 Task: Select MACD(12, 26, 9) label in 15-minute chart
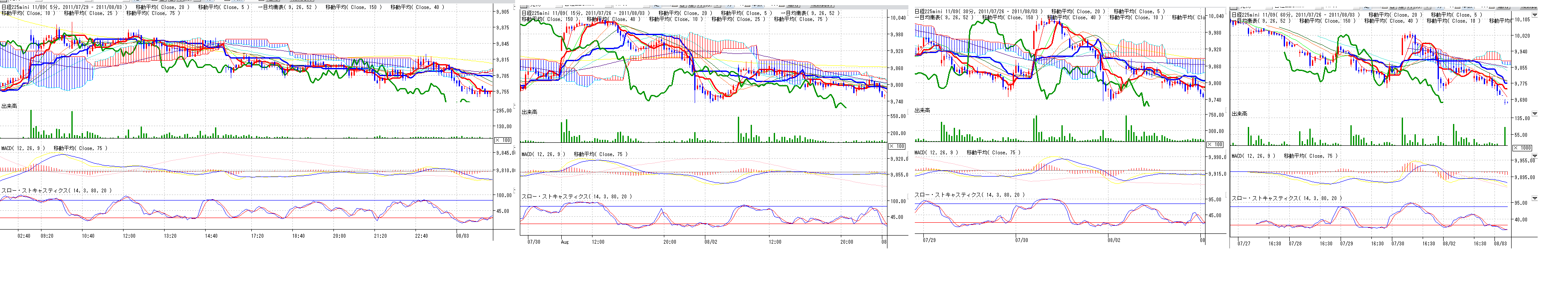(x=543, y=154)
